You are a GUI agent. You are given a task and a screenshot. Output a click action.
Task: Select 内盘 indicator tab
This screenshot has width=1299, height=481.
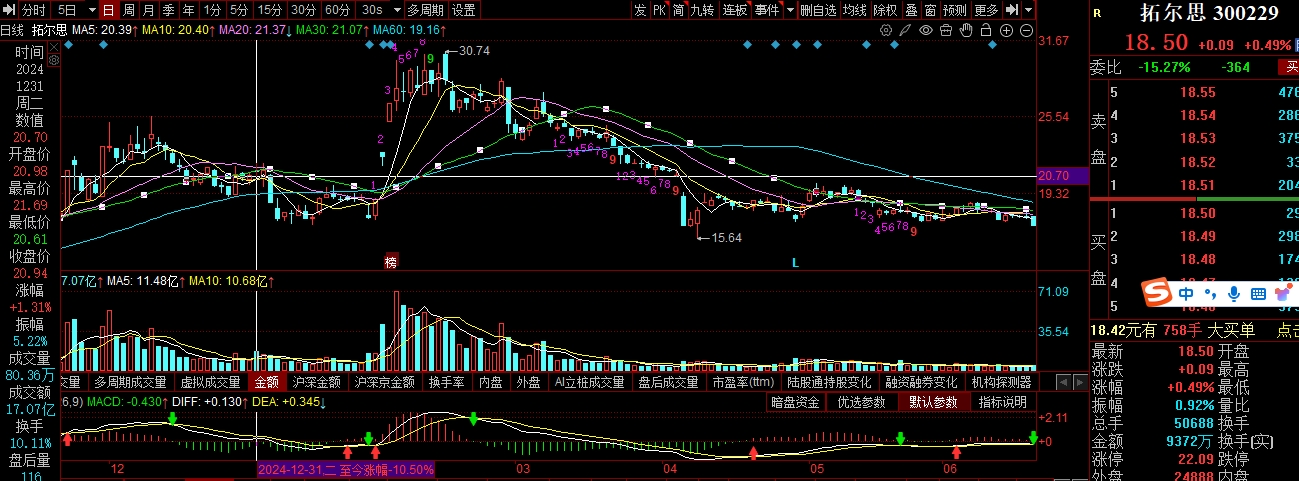tap(490, 382)
